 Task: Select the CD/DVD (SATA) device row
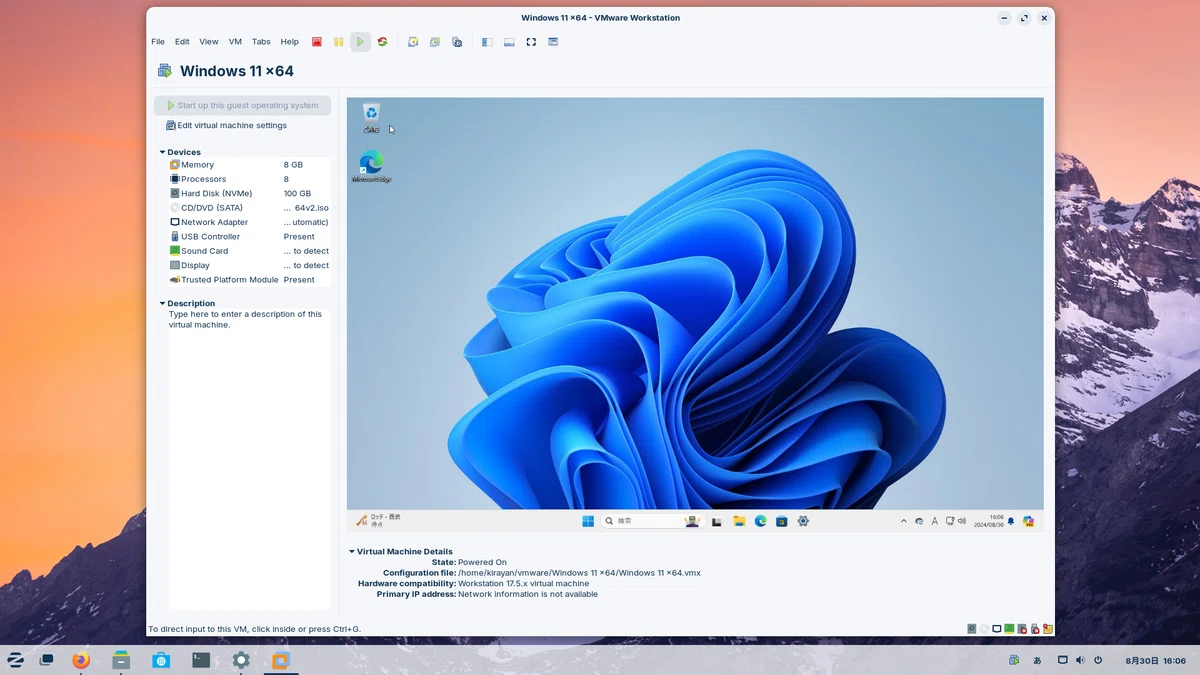(249, 208)
